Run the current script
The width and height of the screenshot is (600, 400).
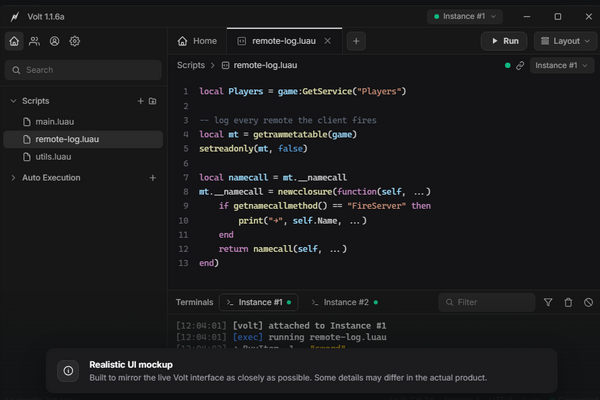pos(504,41)
